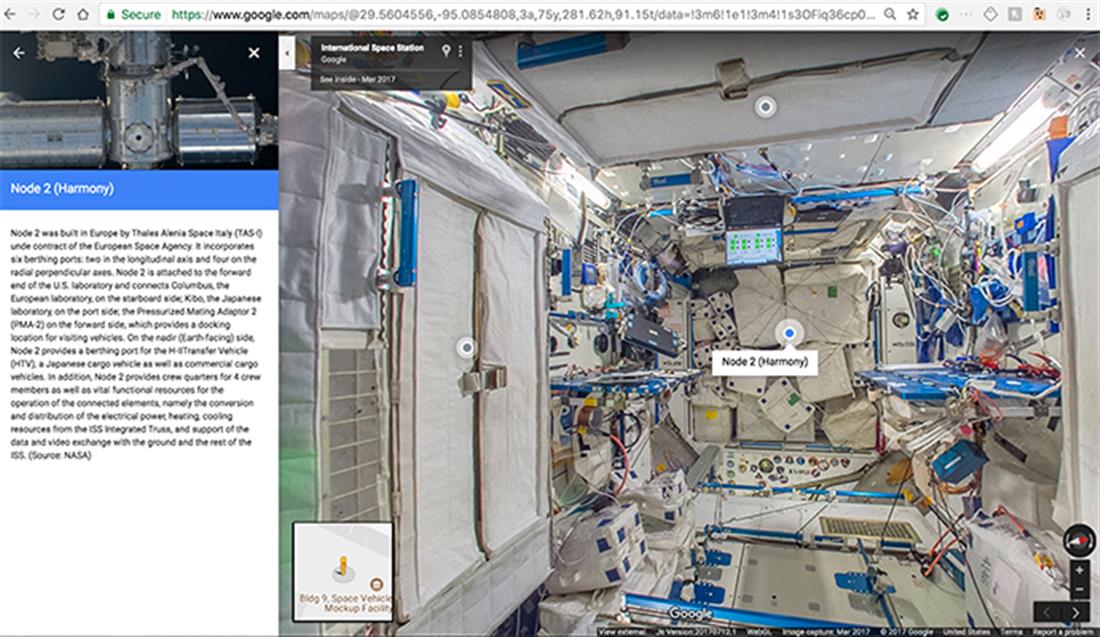Open the Chrome three-dot menu
This screenshot has height=637, width=1100.
1089,15
